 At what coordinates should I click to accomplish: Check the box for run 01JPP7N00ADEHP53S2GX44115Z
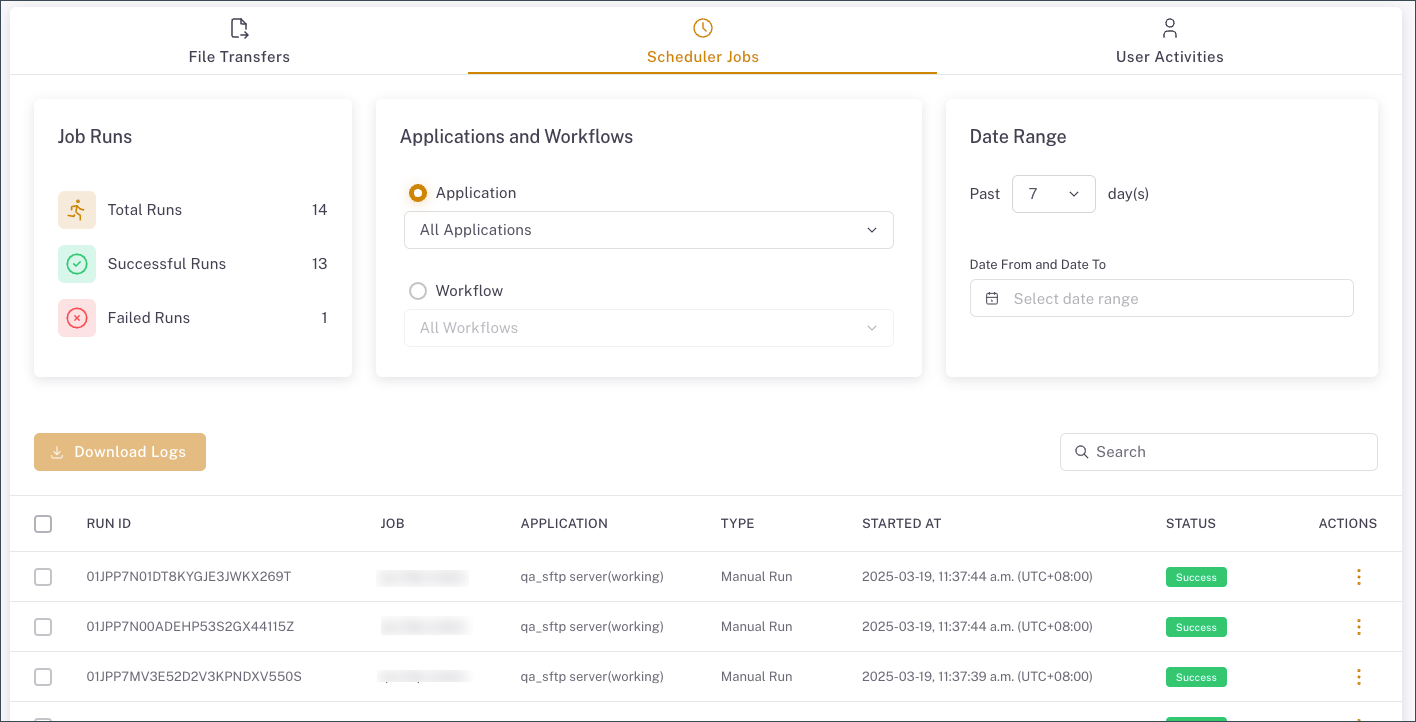43,627
